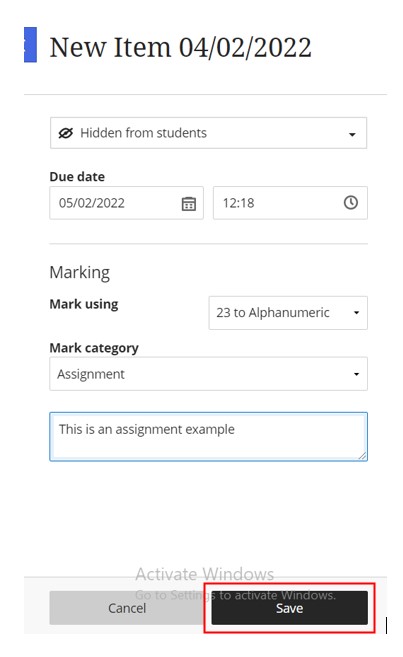The width and height of the screenshot is (403, 657).
Task: Click the blue panel handle beside title
Action: click(30, 45)
